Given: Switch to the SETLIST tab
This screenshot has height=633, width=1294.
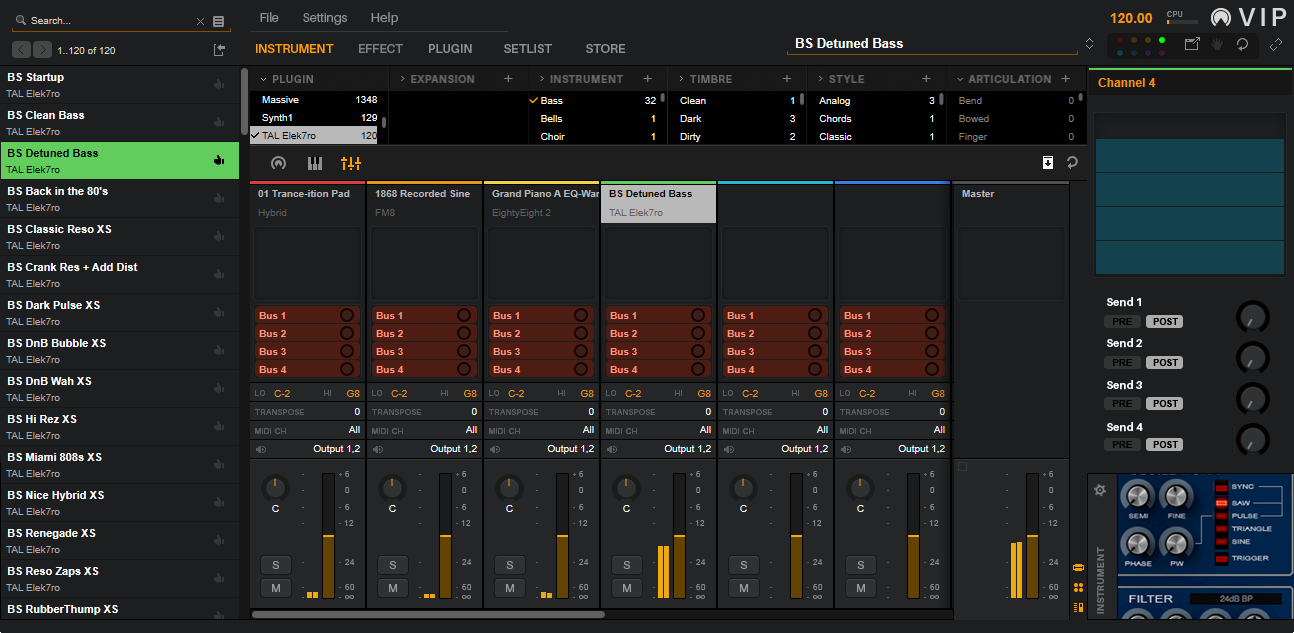Looking at the screenshot, I should tap(527, 49).
